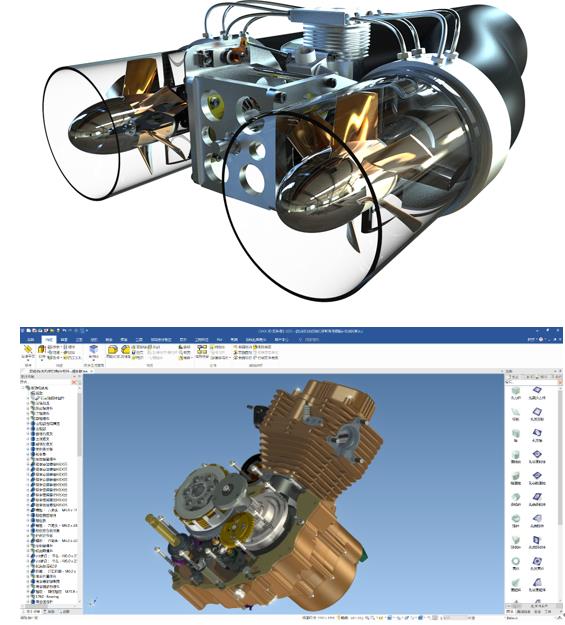
Task: Close the open document tab
Action: (x=92, y=371)
